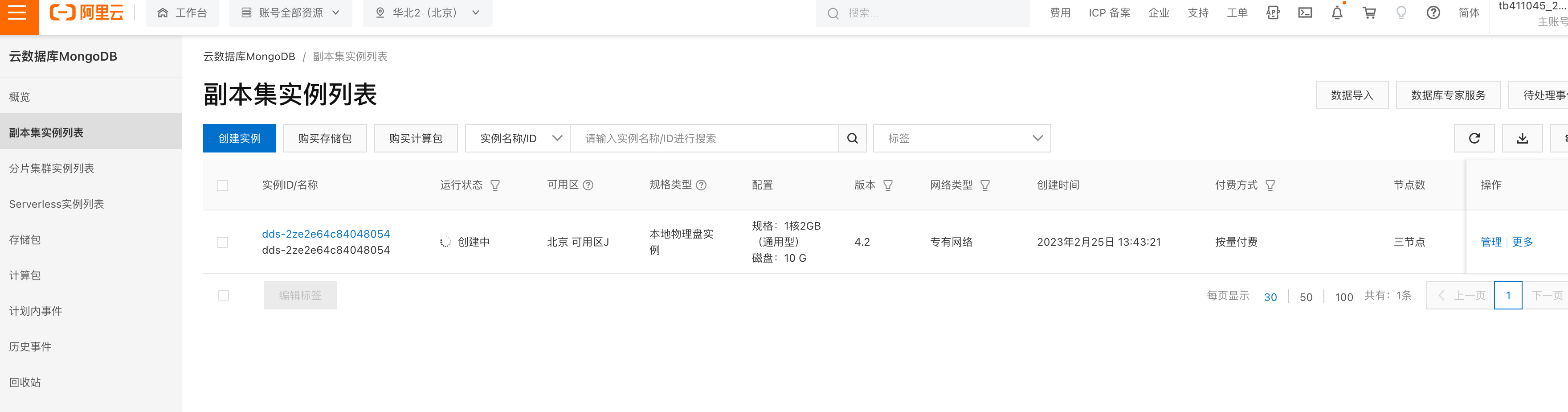This screenshot has width=1568, height=412.
Task: Open 回收站 in the sidebar
Action: [x=25, y=382]
